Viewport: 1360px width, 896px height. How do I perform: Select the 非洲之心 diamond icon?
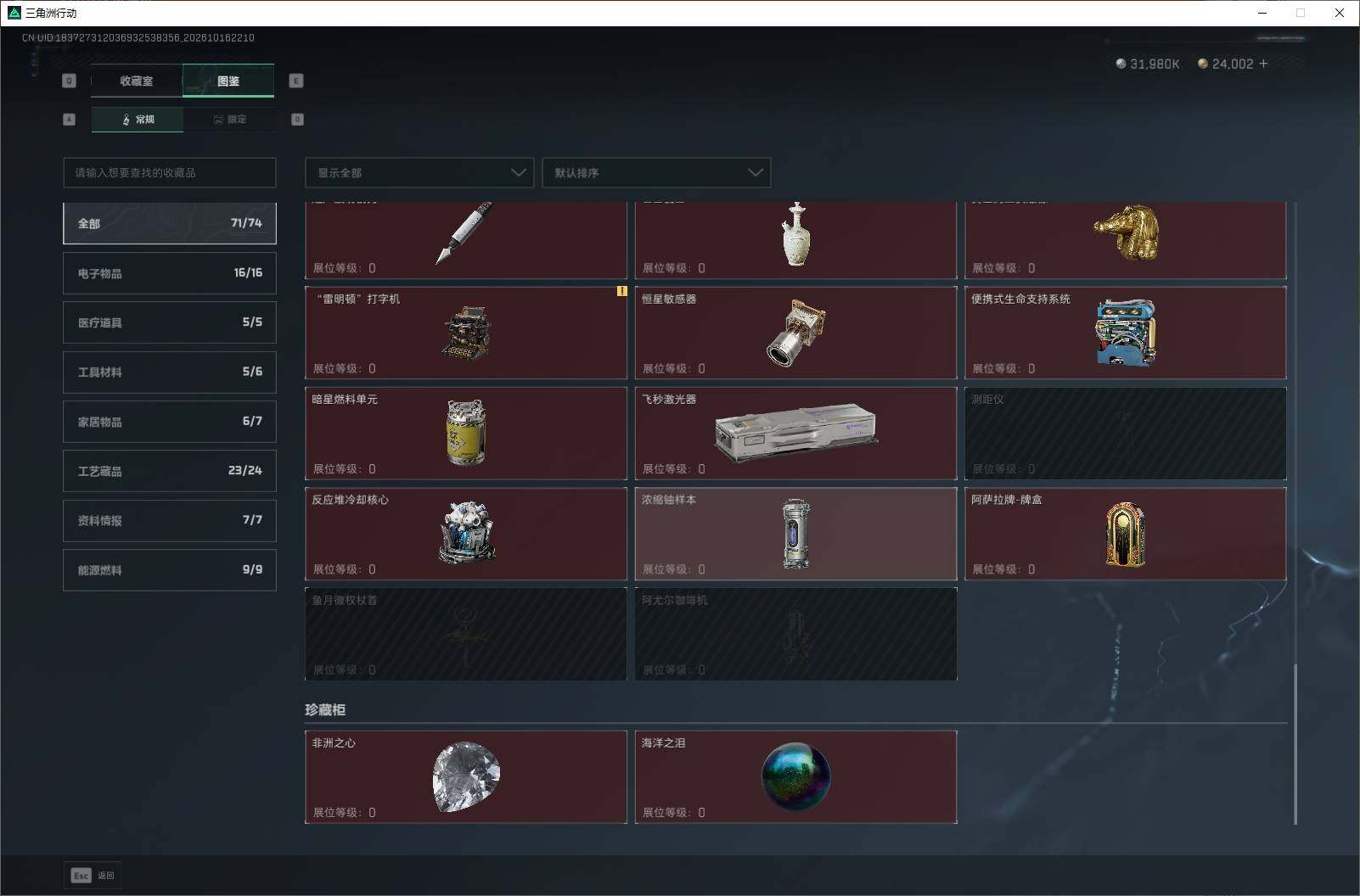pyautogui.click(x=466, y=777)
